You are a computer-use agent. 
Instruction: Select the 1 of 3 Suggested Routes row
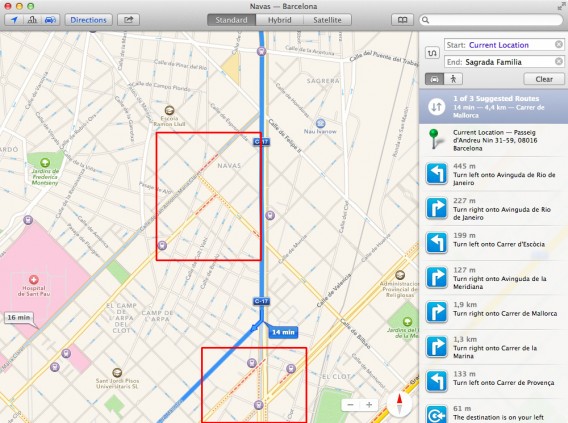[493, 106]
